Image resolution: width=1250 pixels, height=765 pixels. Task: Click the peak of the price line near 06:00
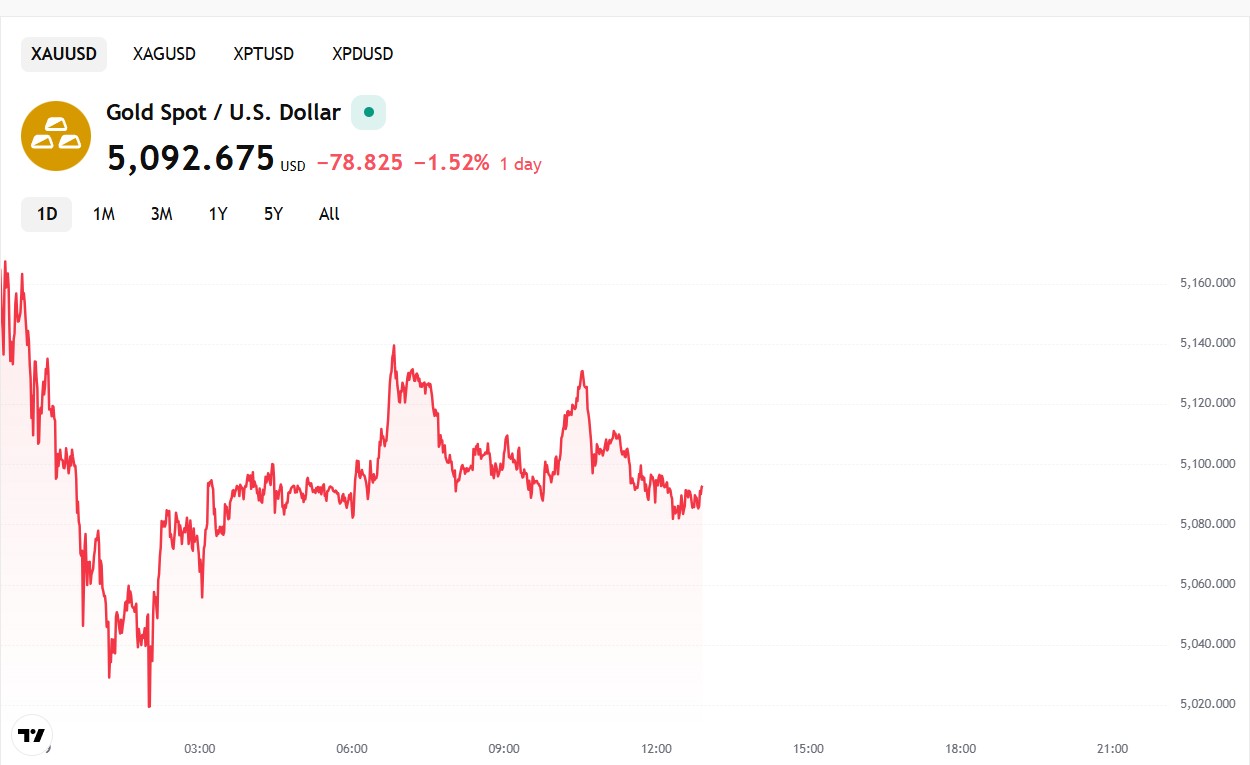point(393,345)
